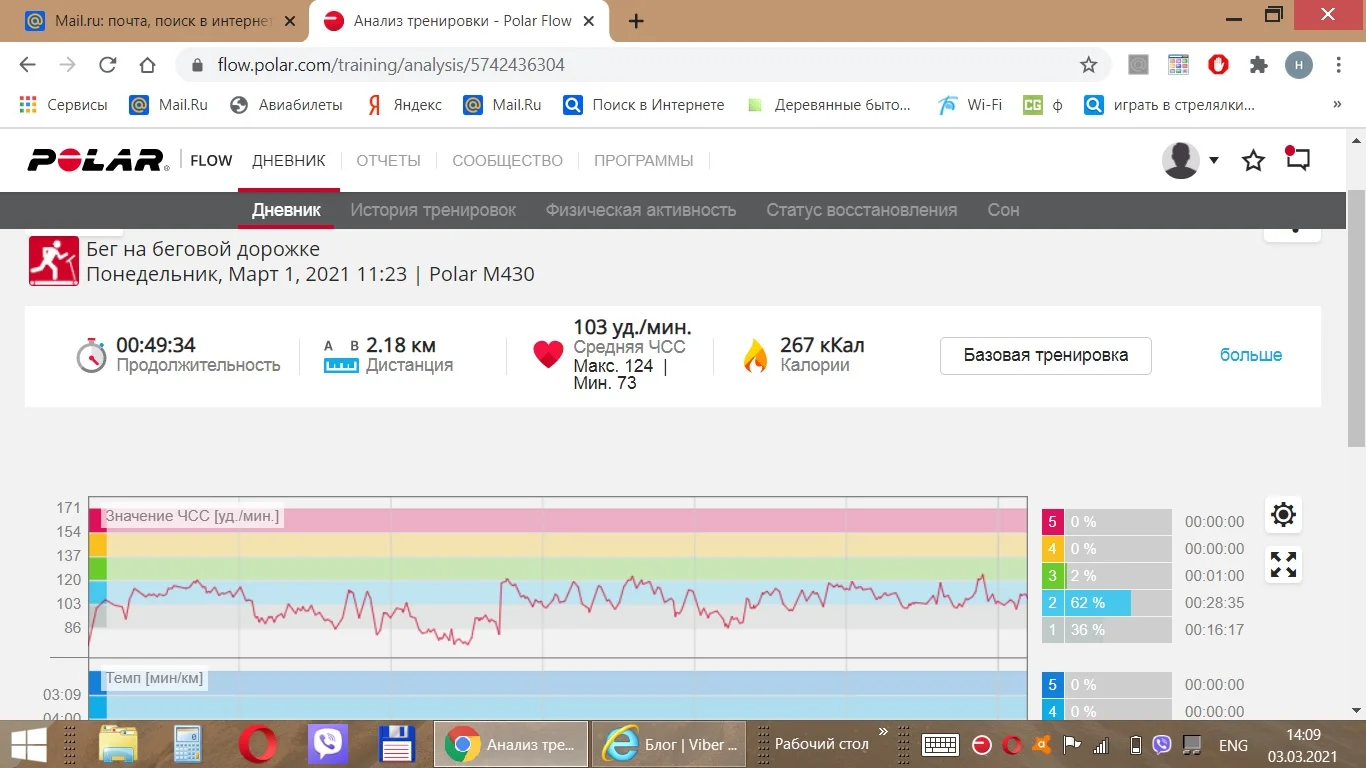
Task: Show more bookmarks with the chevron
Action: click(1337, 105)
